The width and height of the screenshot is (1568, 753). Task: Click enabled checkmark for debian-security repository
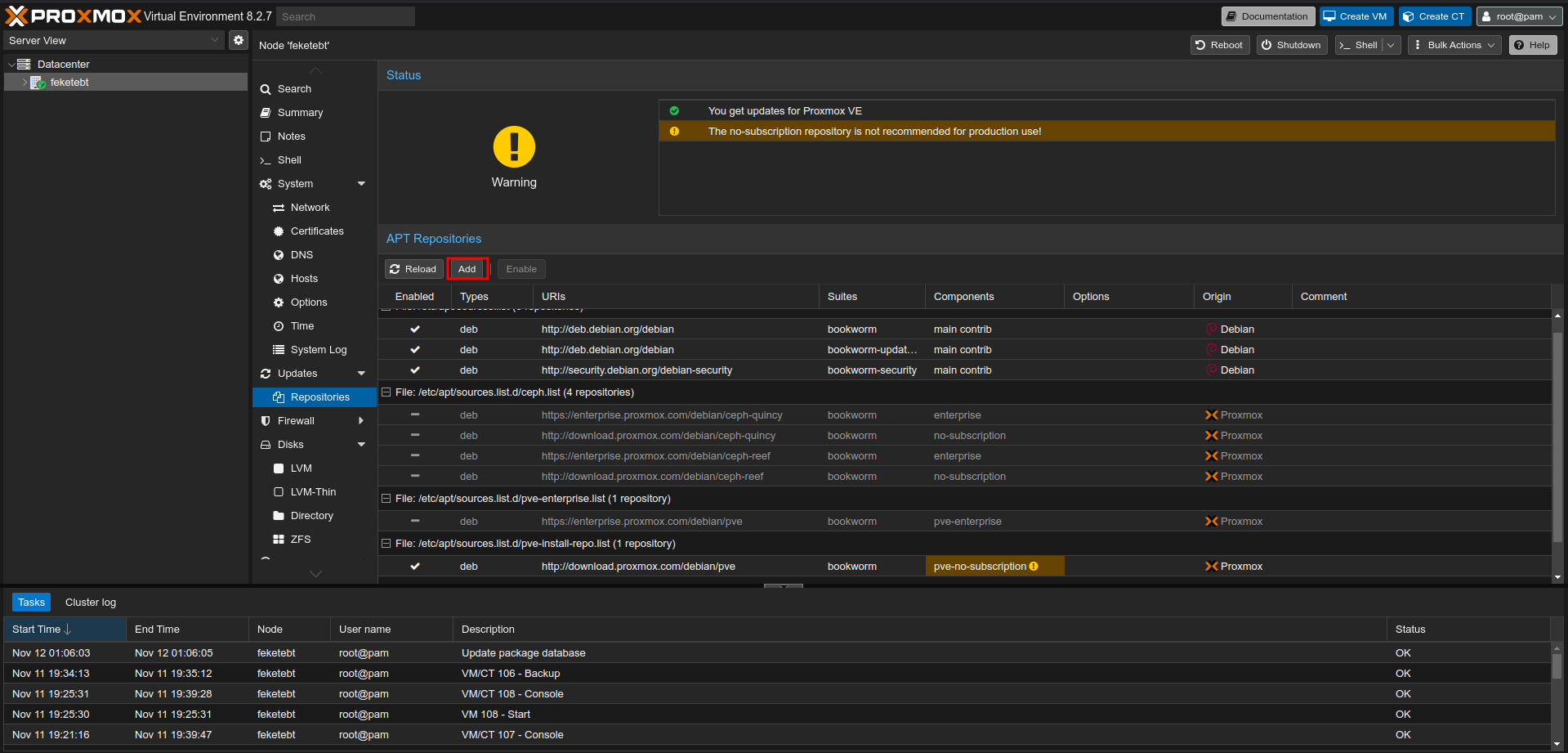[x=415, y=370]
